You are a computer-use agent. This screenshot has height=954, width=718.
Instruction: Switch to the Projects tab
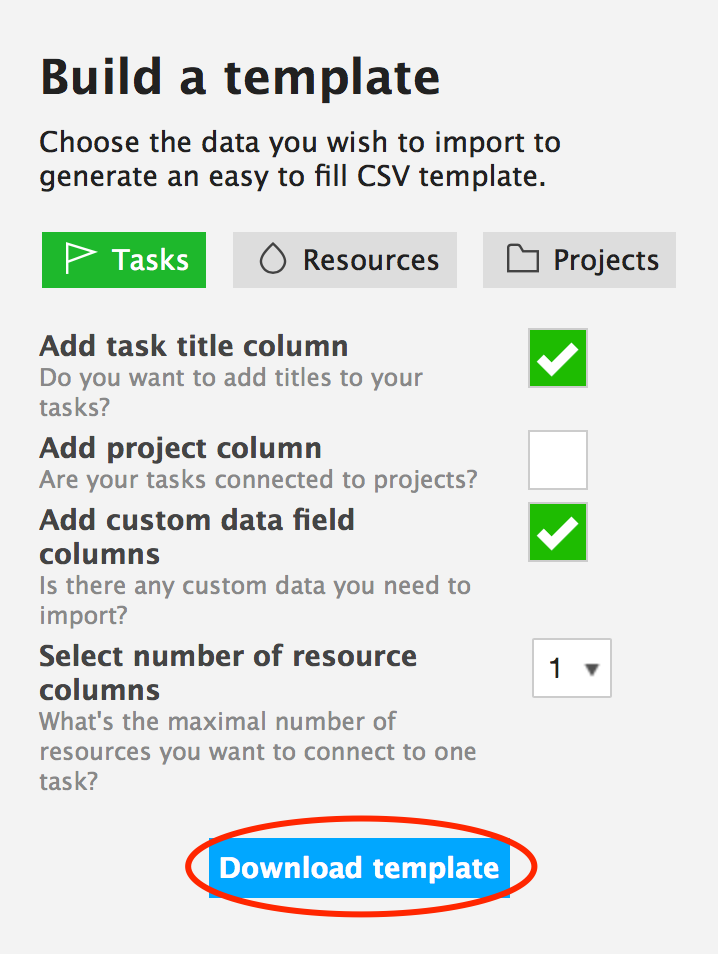579,260
